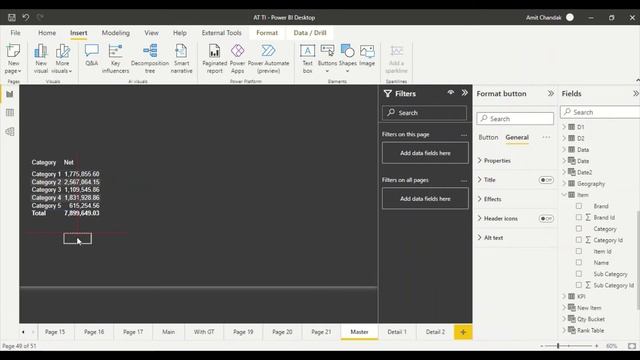Check the Category field checkbox

(579, 229)
